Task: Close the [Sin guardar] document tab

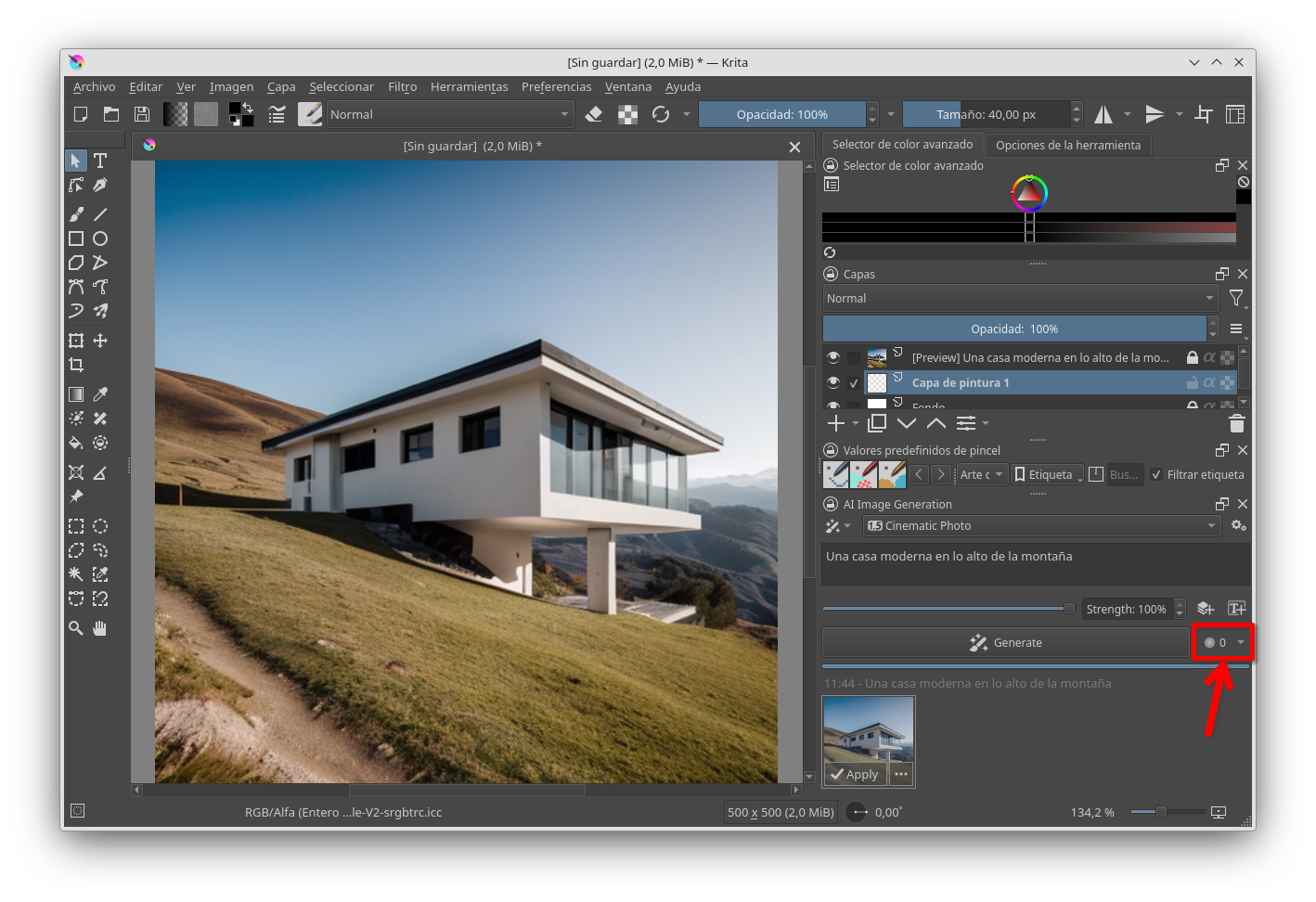Action: click(x=794, y=147)
